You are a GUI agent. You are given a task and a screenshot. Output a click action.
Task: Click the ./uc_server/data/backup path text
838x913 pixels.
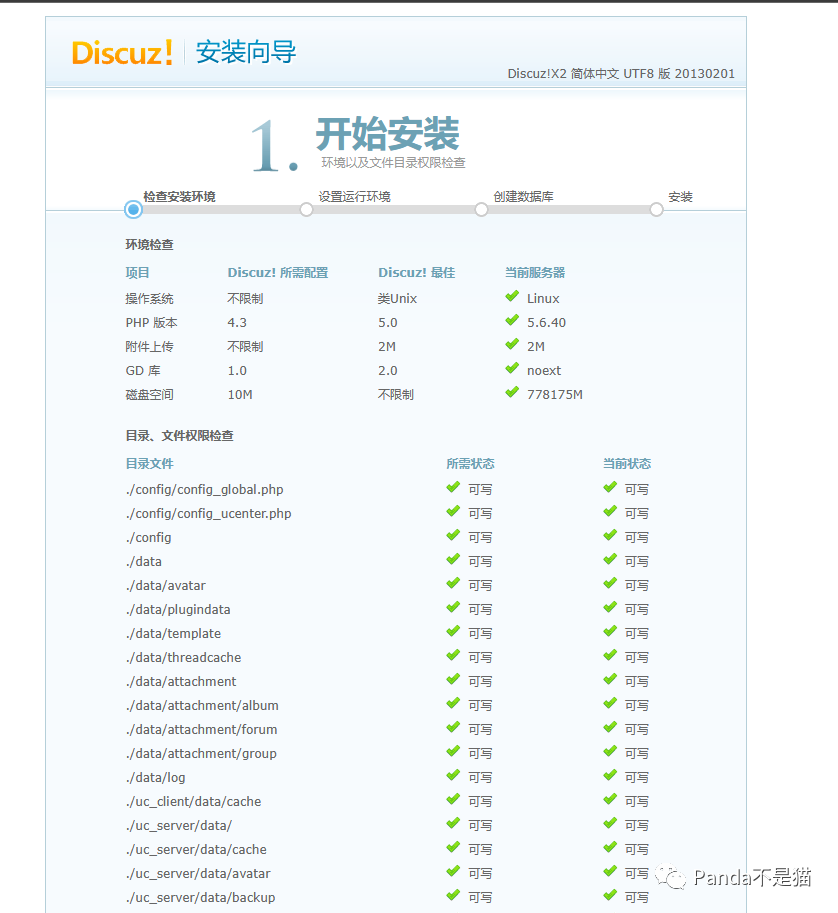click(200, 897)
